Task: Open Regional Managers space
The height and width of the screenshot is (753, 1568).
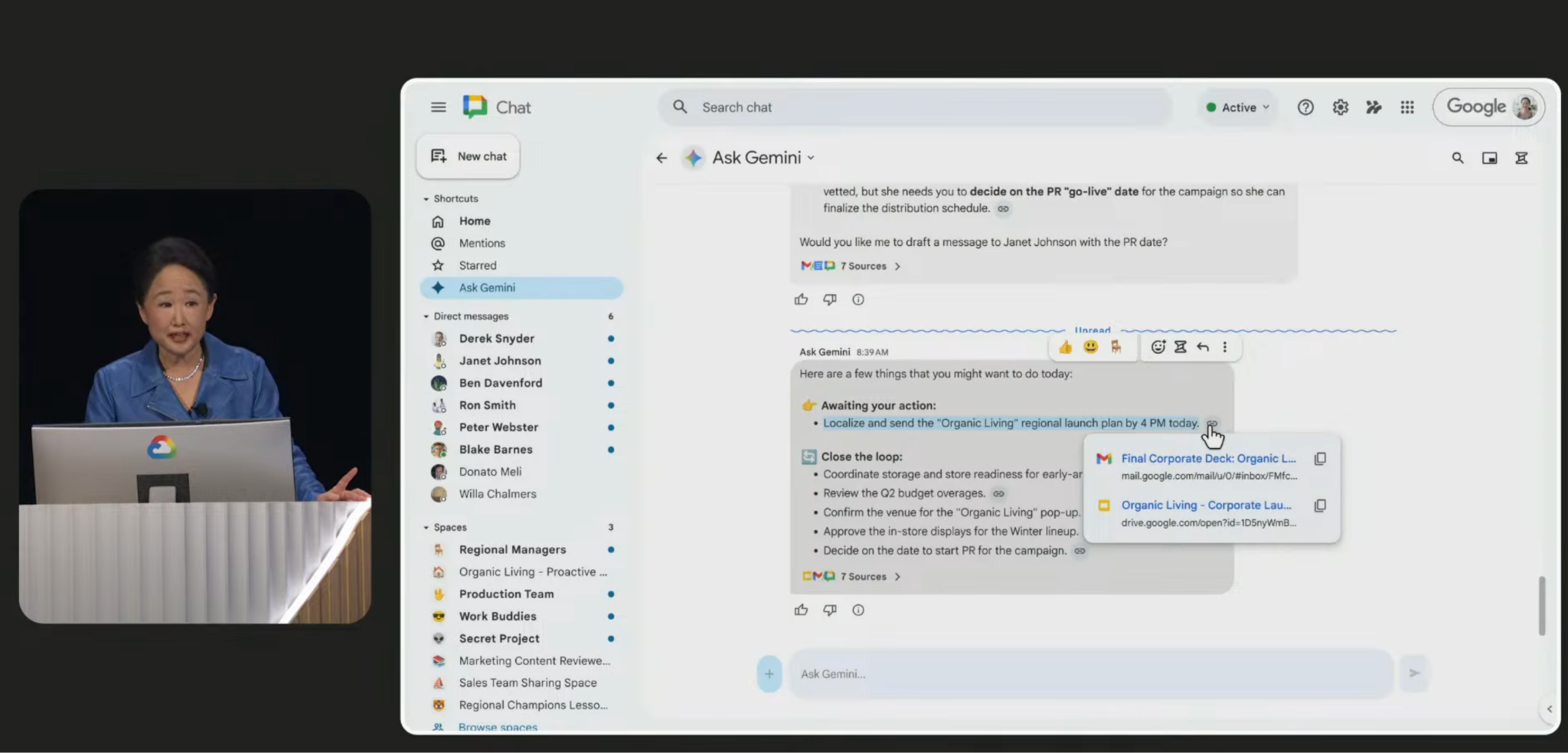Action: pos(512,549)
